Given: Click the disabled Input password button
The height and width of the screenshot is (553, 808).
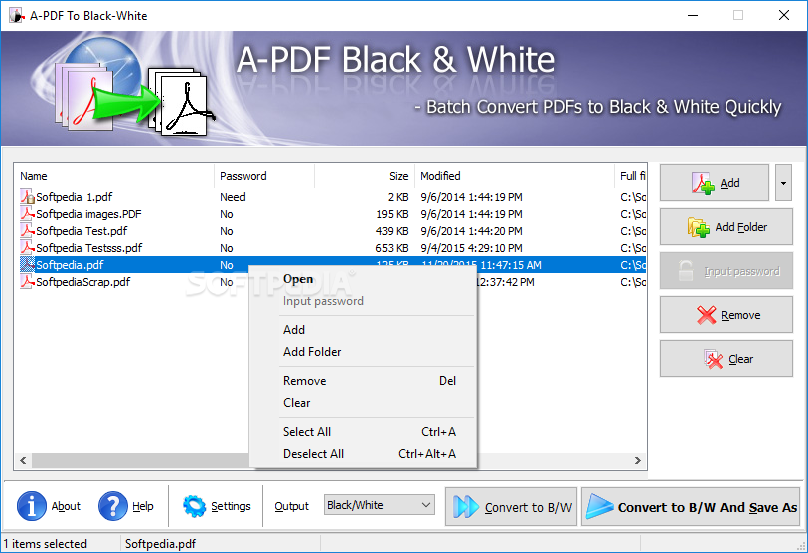Looking at the screenshot, I should pyautogui.click(x=726, y=271).
